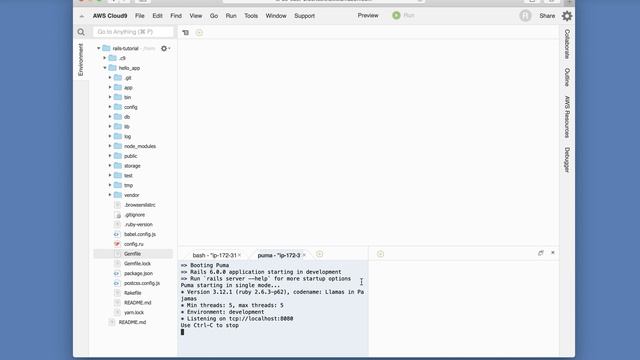Screen dimensions: 640x360
Task: Expand the log folder
Action: tap(110, 136)
